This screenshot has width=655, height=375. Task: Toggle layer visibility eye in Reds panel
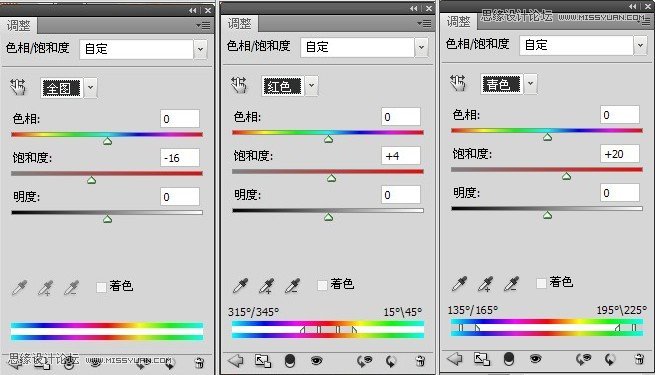[x=316, y=360]
